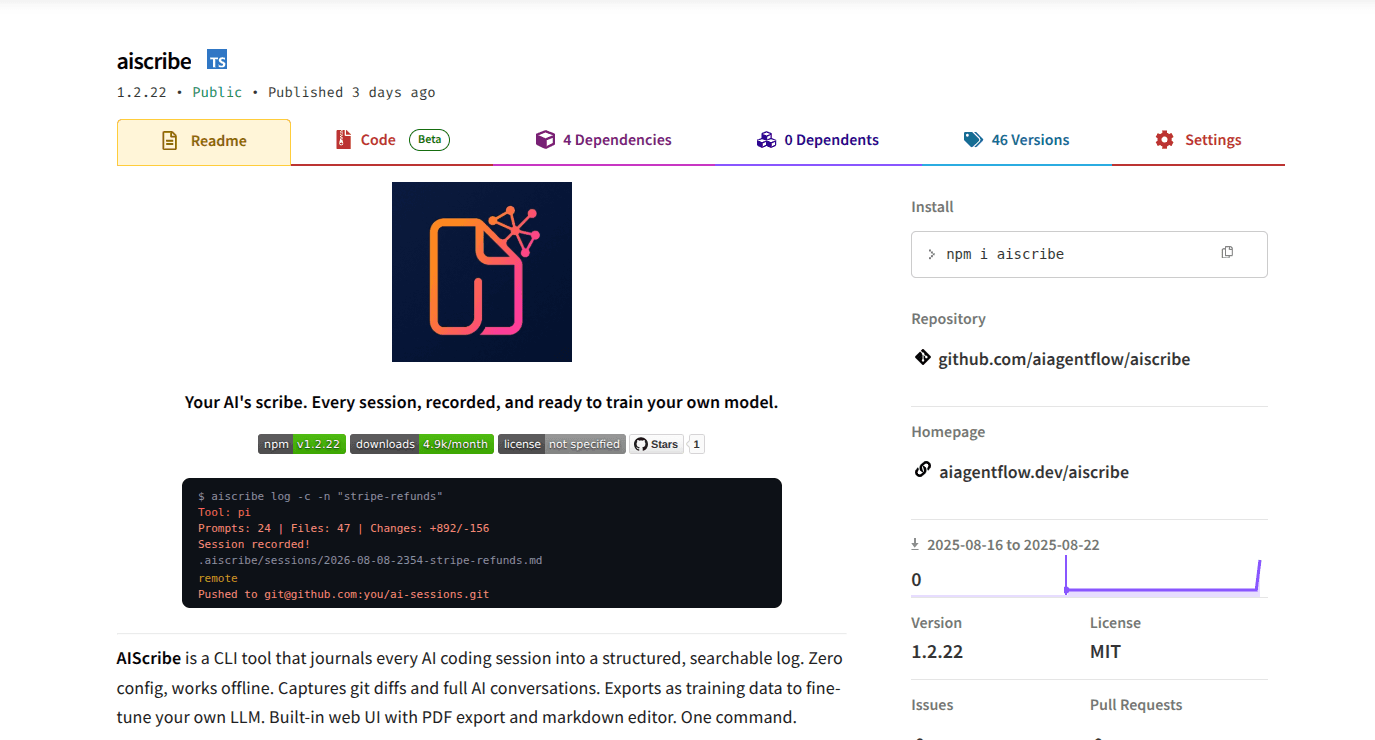Copy the npm install command icon
Viewport: 1375px width, 740px height.
1227,252
